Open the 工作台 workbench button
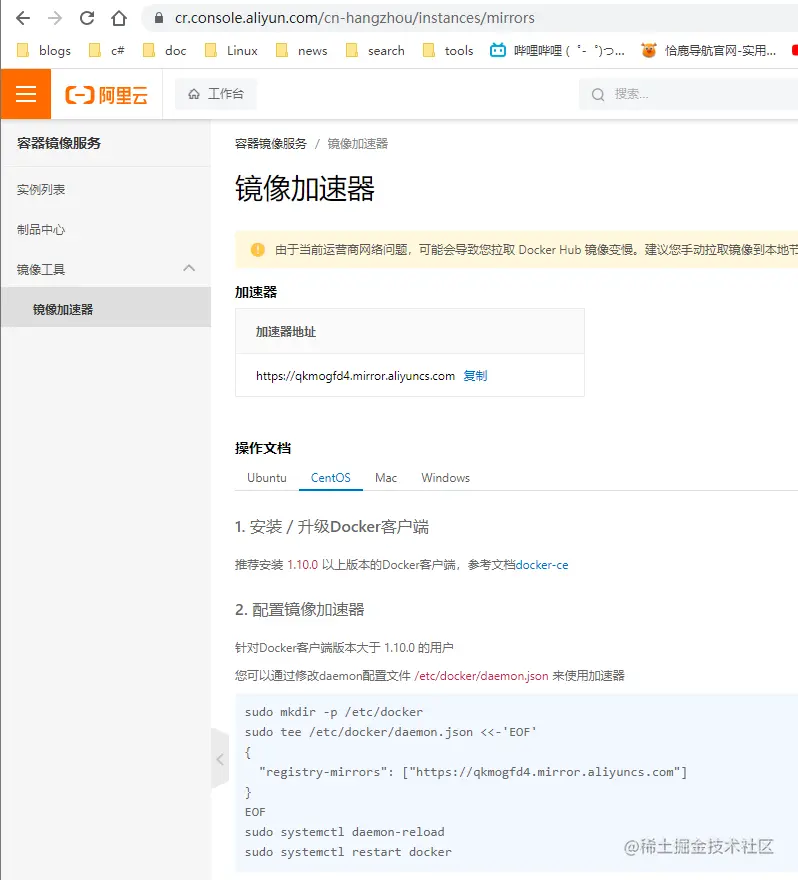798x880 pixels. 216,94
